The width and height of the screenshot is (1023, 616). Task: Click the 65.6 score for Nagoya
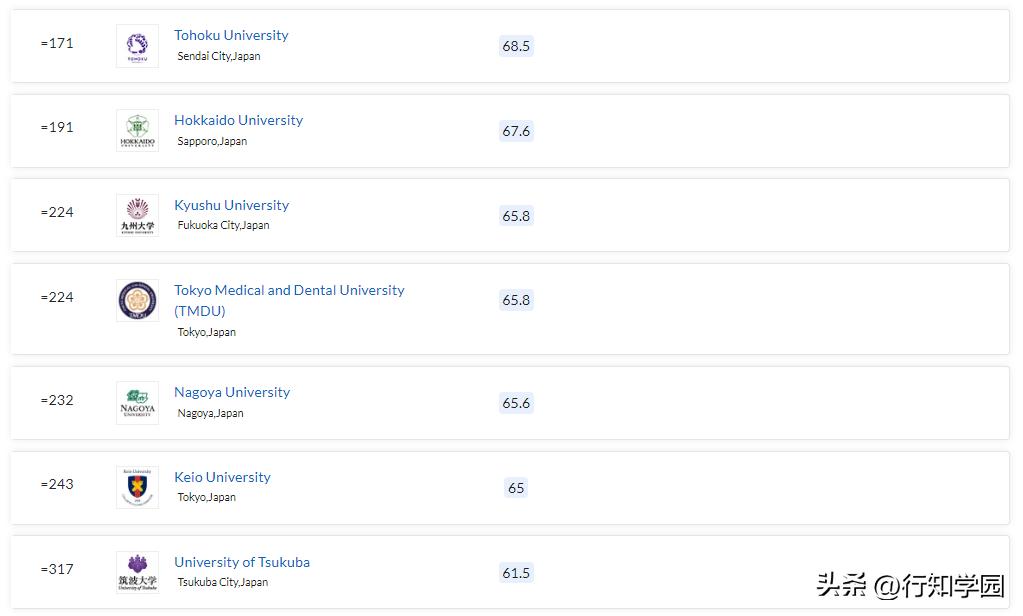pyautogui.click(x=516, y=403)
